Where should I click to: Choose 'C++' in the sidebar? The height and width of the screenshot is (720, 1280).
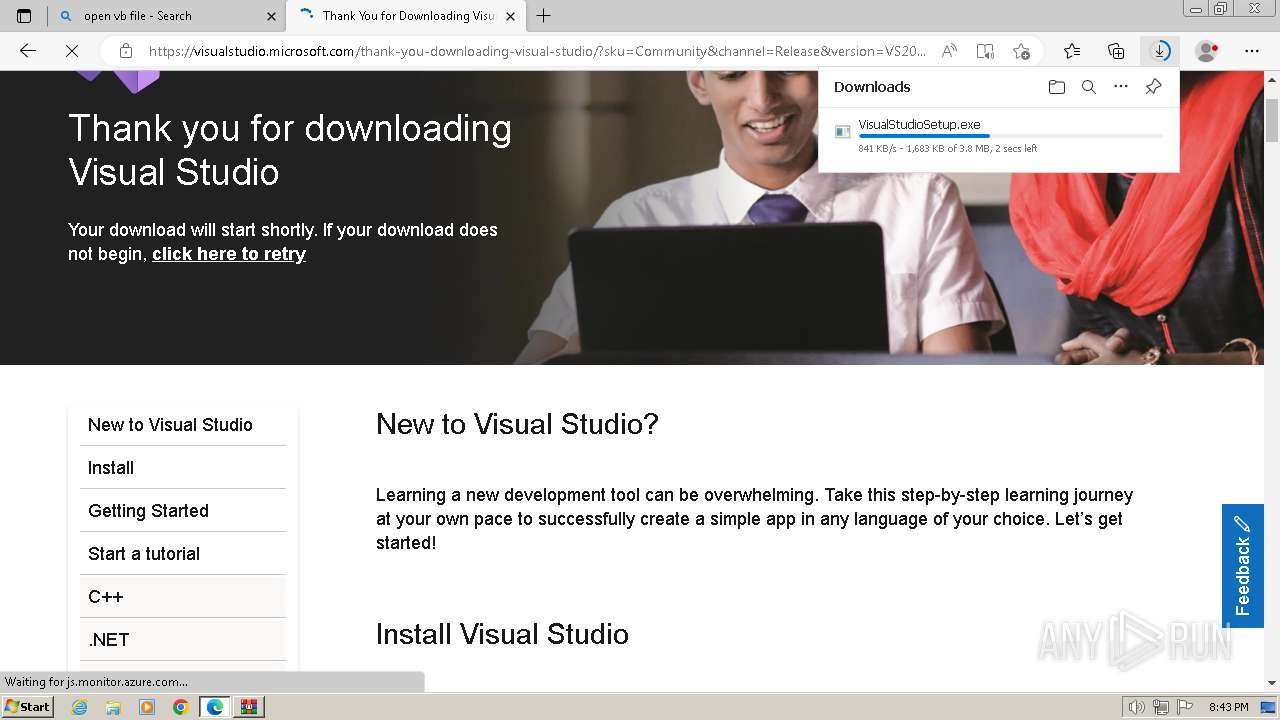point(183,597)
